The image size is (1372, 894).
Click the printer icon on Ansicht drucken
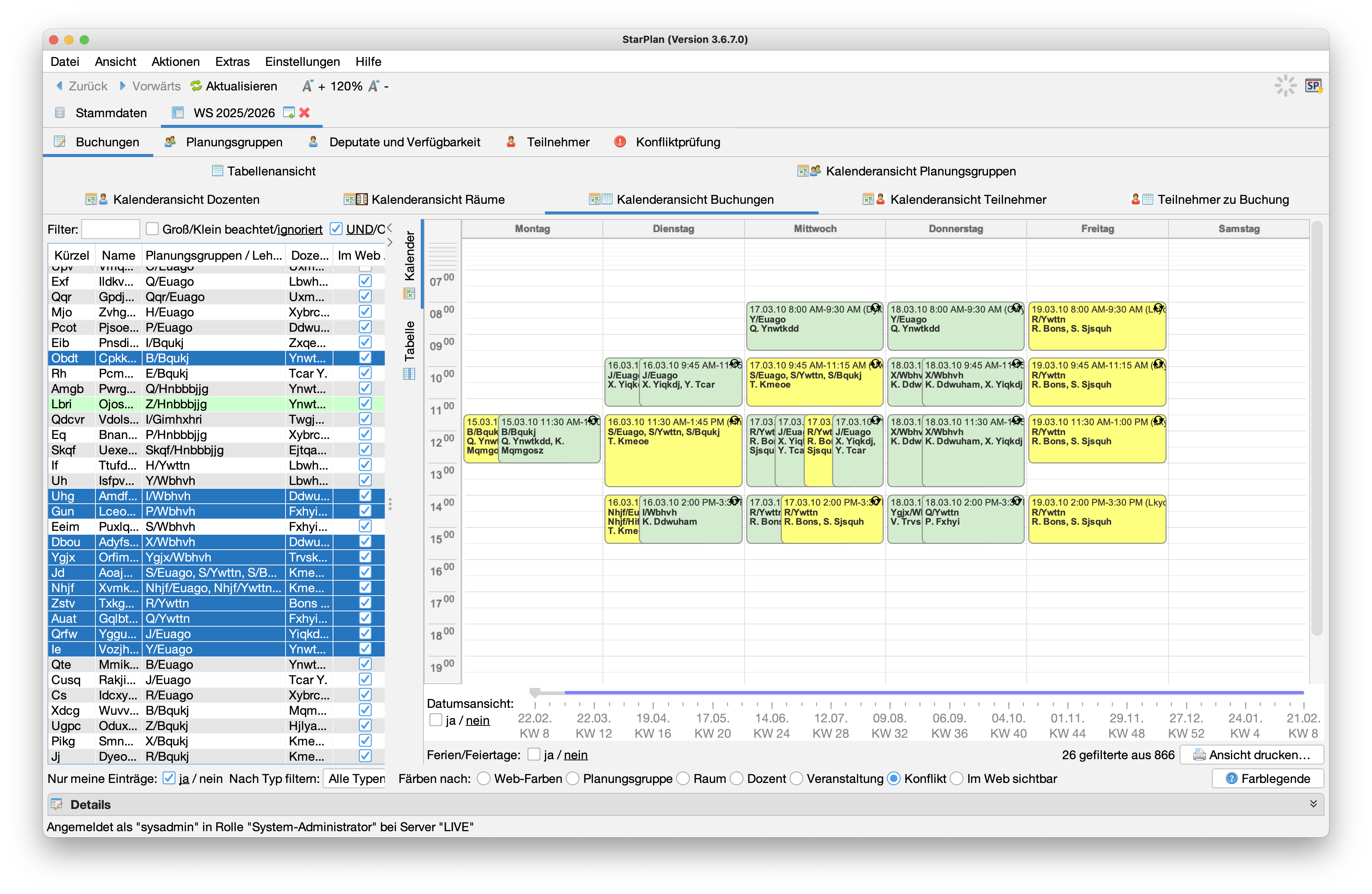click(x=1199, y=755)
